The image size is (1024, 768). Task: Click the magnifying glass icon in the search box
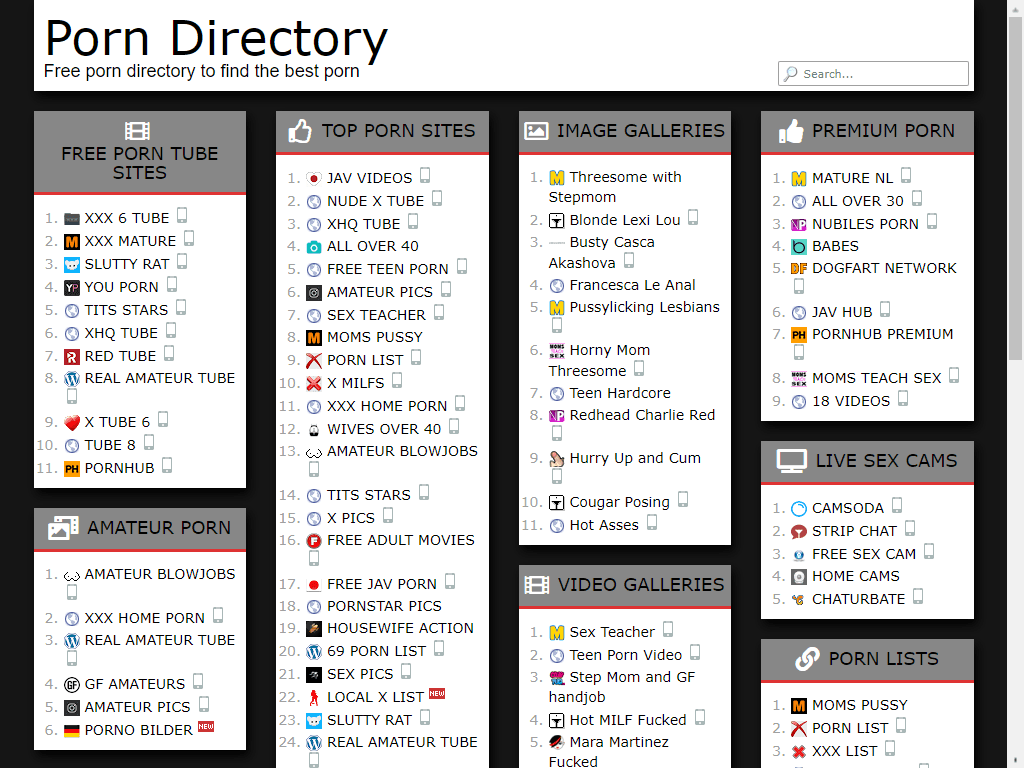pos(789,73)
